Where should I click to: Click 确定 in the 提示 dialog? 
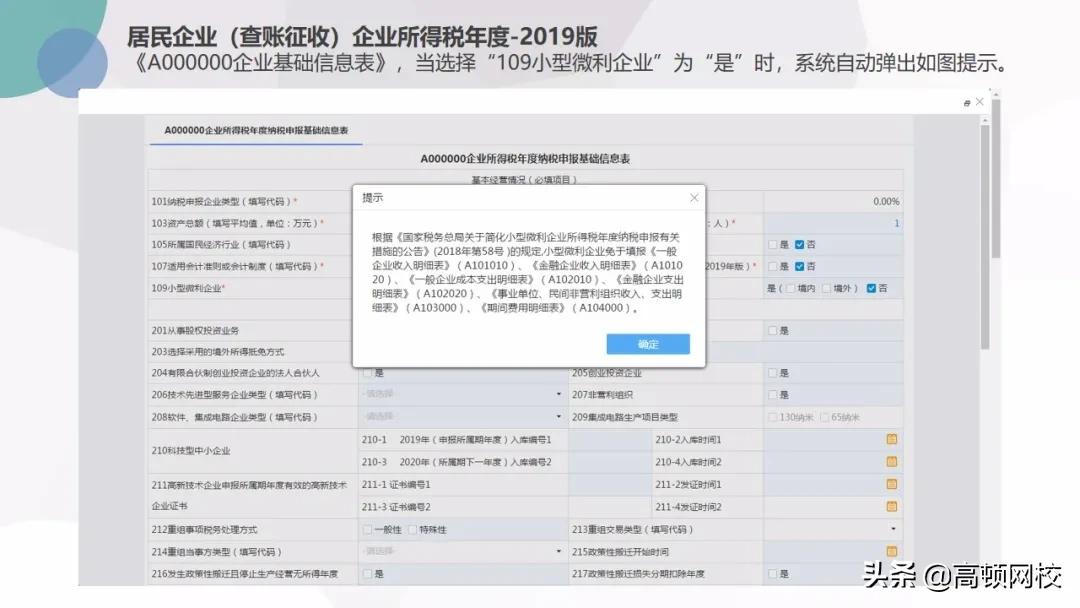click(648, 344)
